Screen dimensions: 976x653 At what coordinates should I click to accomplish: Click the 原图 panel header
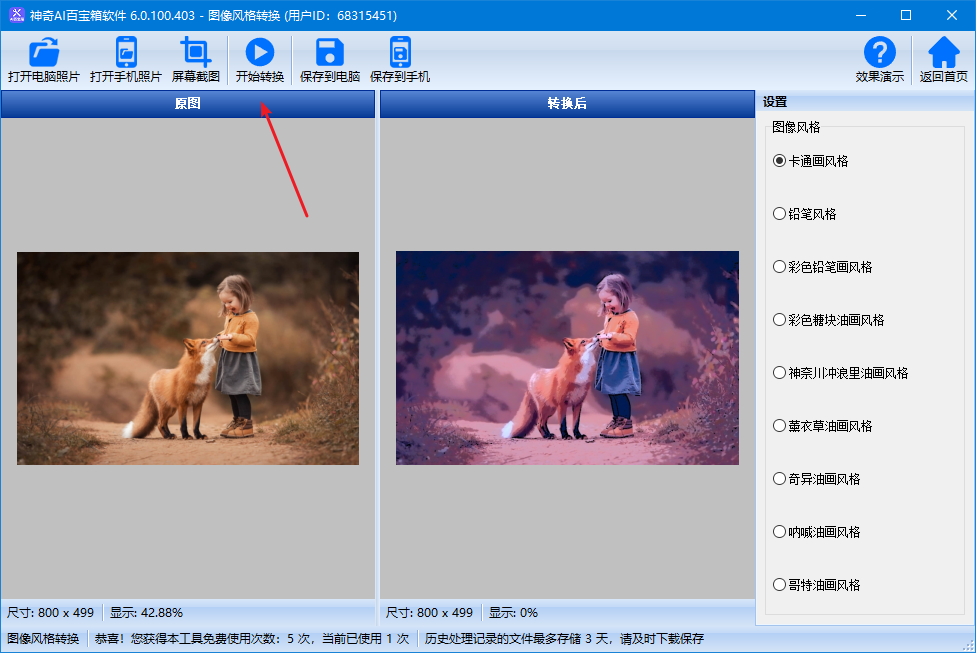188,103
